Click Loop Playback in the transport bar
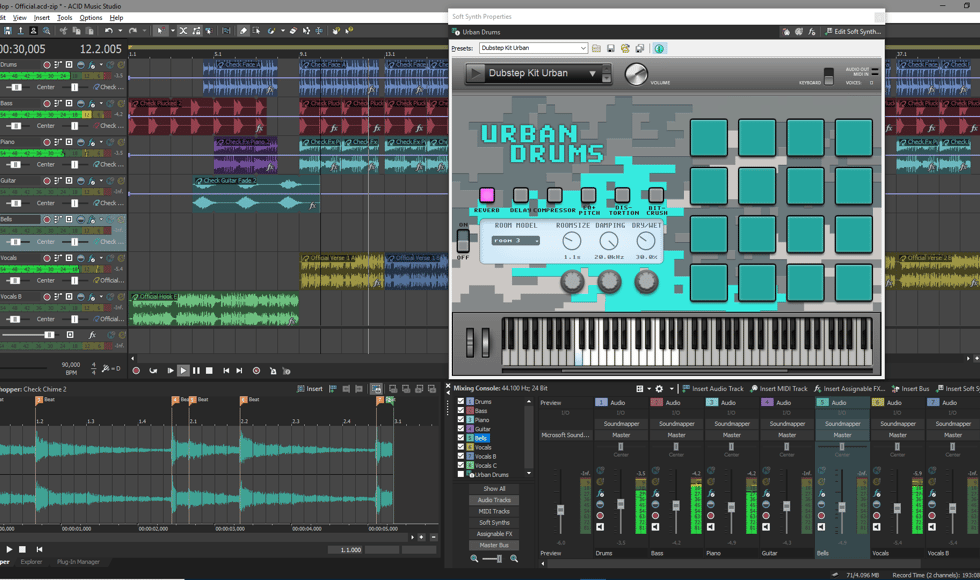 (153, 371)
